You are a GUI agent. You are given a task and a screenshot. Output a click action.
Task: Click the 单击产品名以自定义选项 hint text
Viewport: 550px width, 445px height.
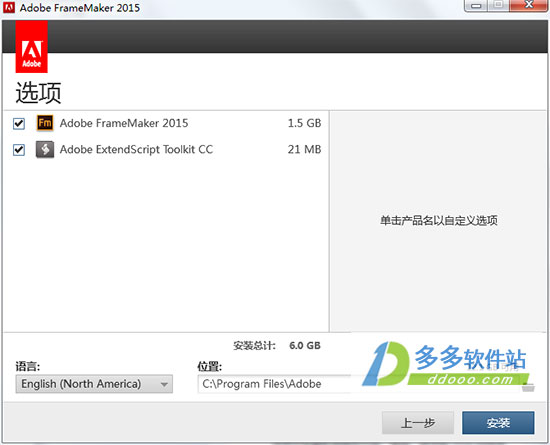(439, 221)
